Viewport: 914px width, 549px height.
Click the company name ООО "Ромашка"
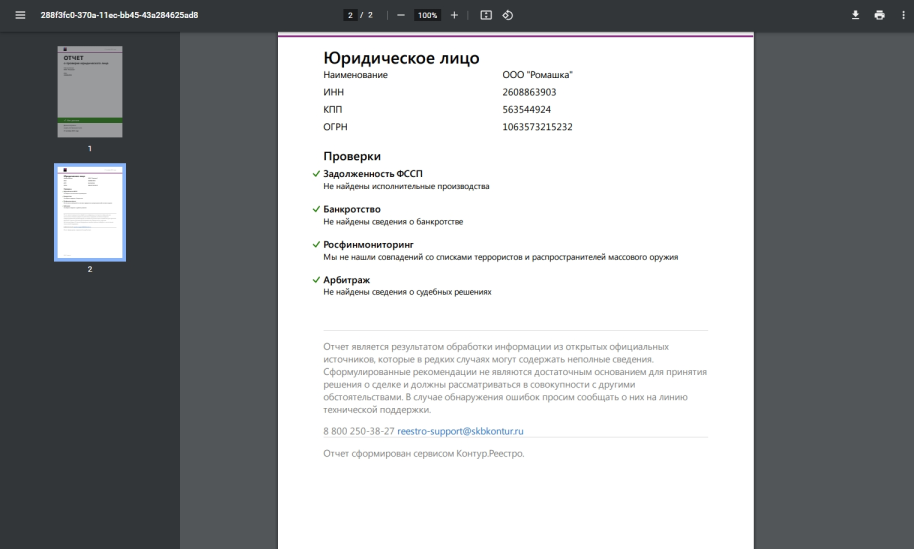pyautogui.click(x=537, y=75)
